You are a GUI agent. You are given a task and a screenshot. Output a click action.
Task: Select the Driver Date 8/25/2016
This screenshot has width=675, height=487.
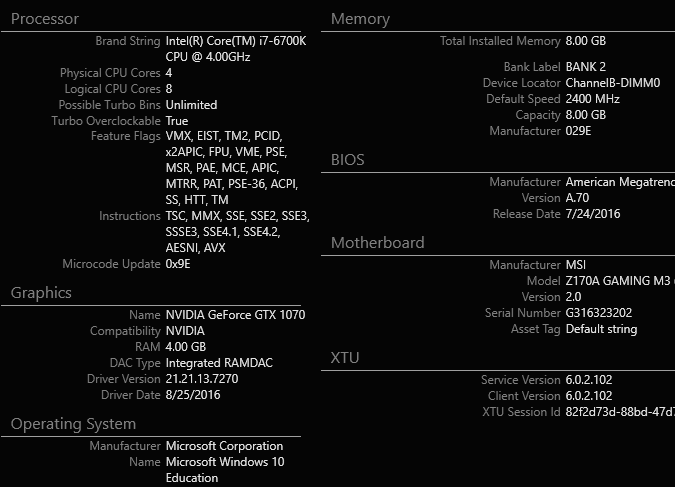tap(193, 395)
